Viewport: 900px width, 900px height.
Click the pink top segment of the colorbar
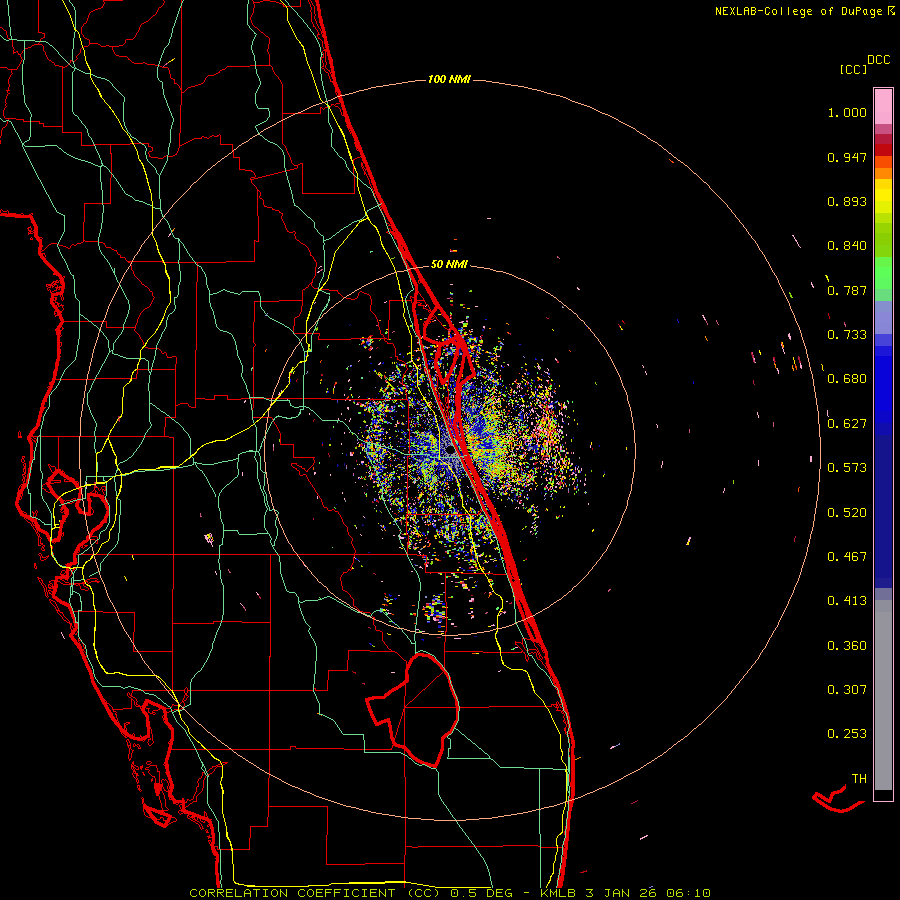[x=883, y=106]
